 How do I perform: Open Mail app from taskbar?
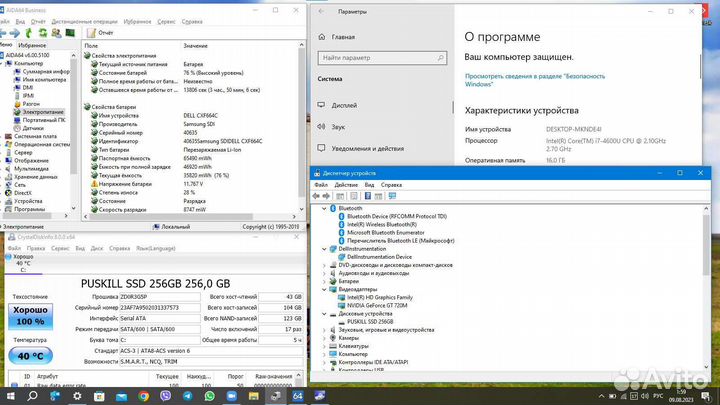point(122,396)
